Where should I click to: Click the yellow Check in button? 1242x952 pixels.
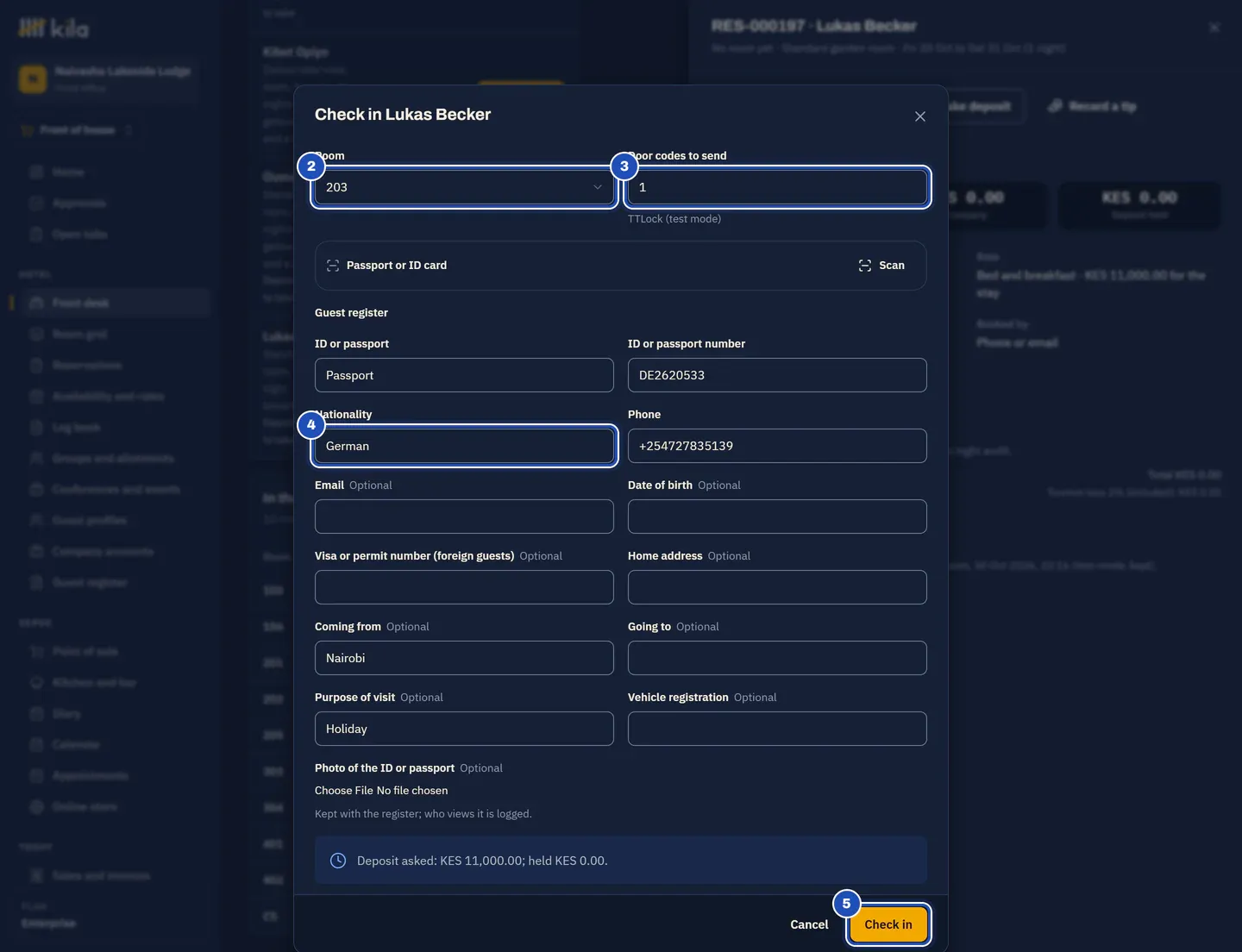click(x=888, y=924)
